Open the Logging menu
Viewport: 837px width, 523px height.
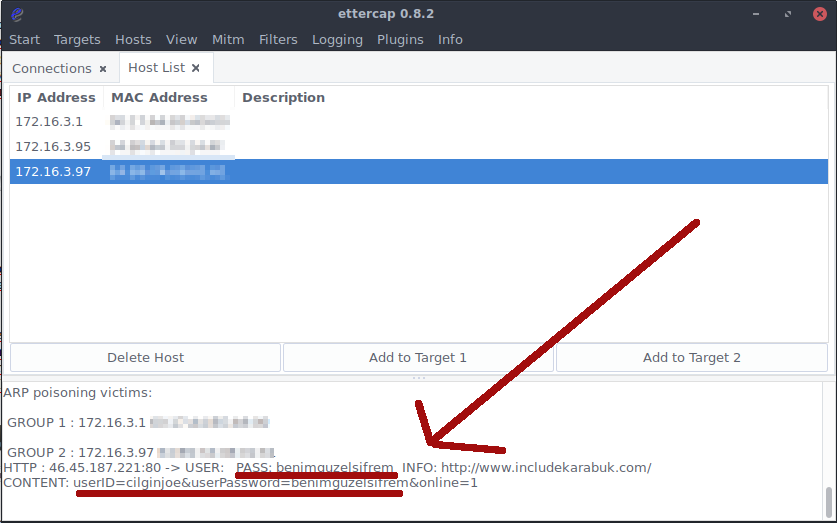pyautogui.click(x=337, y=39)
